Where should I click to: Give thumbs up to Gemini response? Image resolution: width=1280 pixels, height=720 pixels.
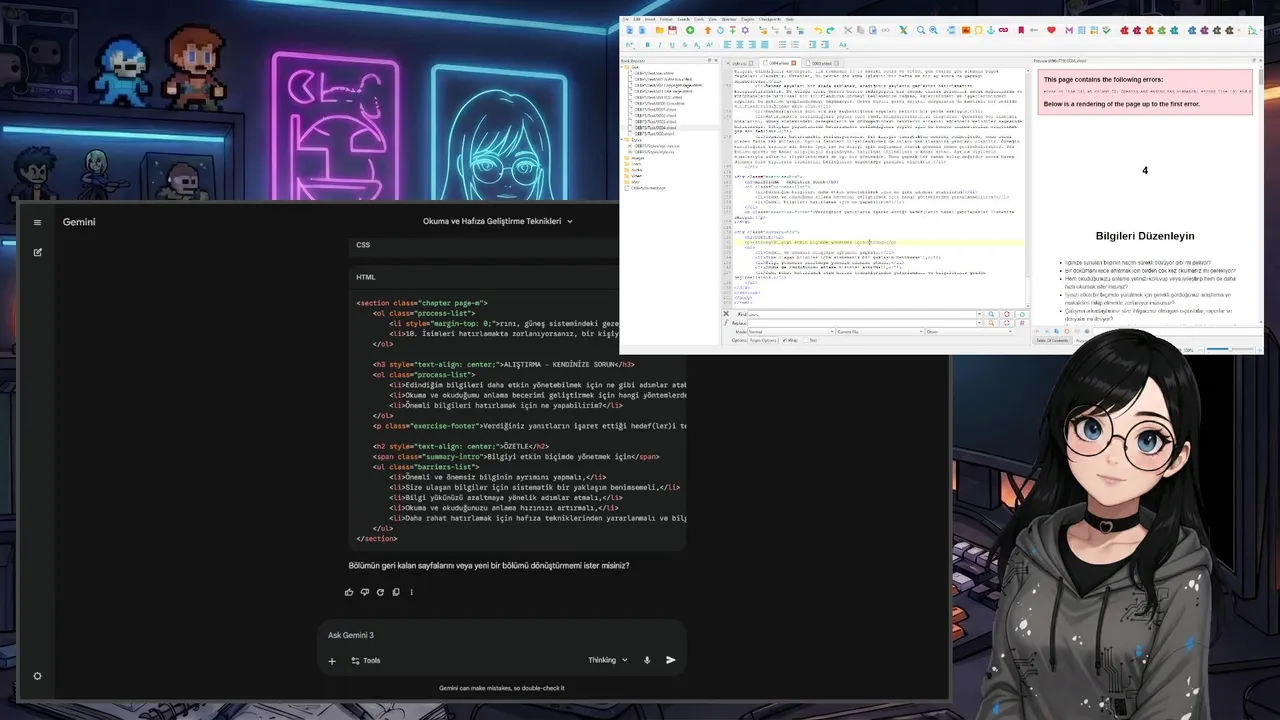coord(349,592)
